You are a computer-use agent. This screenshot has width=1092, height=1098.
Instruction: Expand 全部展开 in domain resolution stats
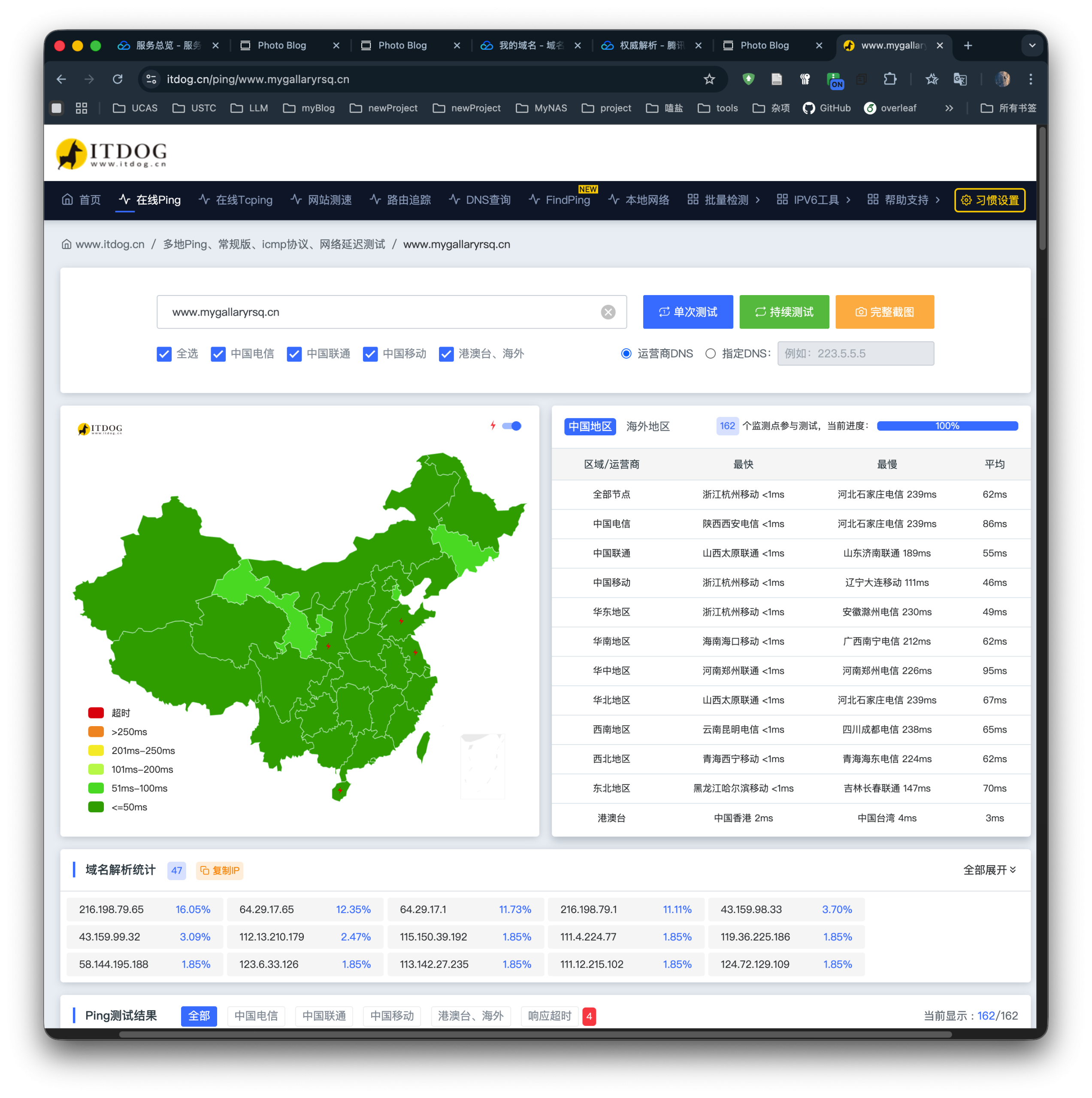(989, 870)
